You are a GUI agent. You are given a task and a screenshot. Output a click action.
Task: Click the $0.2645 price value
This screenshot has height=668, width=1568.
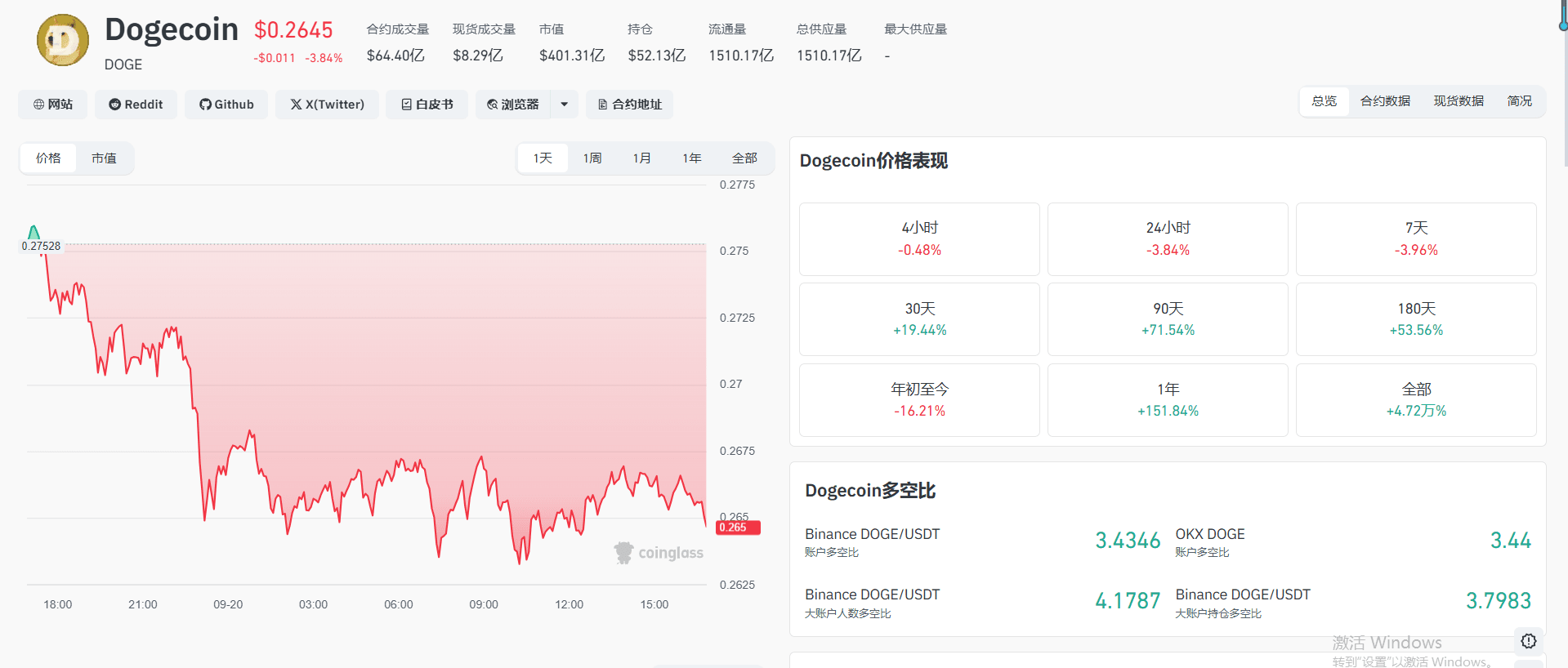coord(293,30)
